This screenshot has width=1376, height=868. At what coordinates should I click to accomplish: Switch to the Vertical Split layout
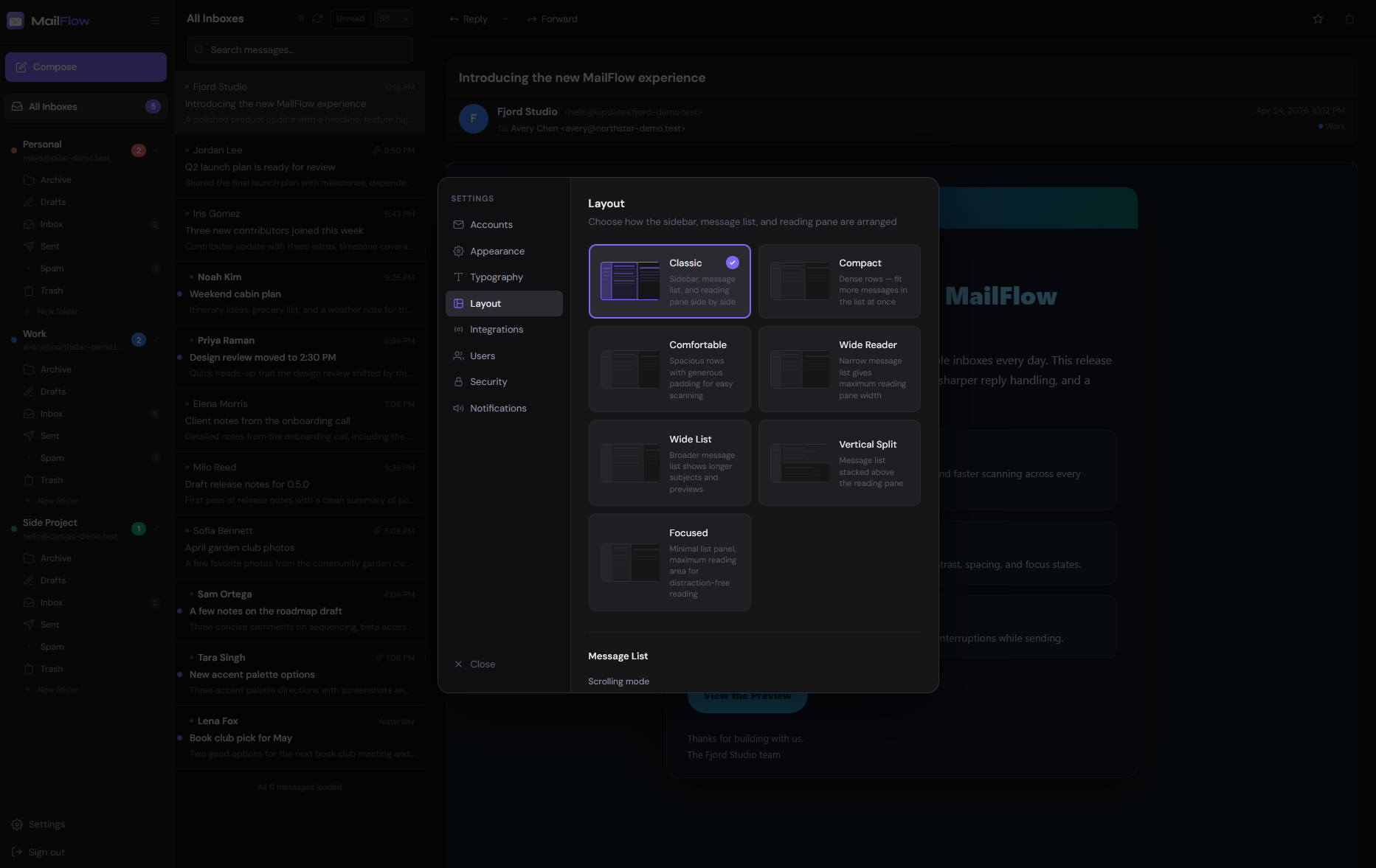tap(839, 463)
